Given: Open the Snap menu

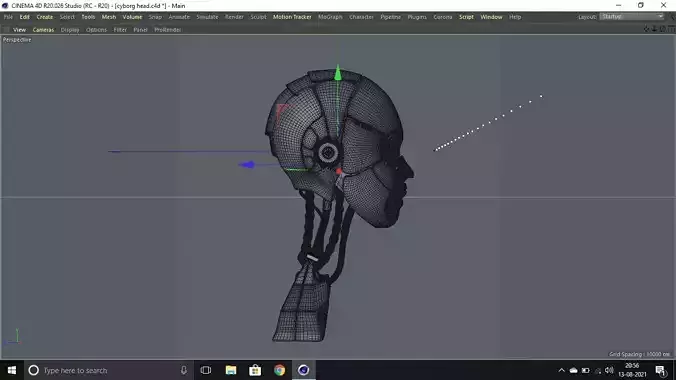Looking at the screenshot, I should [x=155, y=17].
